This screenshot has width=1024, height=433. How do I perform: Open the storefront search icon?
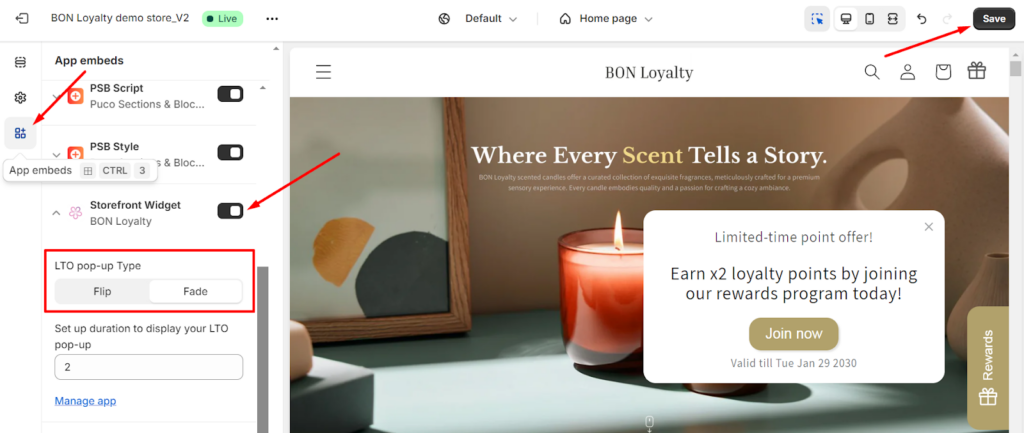click(872, 71)
